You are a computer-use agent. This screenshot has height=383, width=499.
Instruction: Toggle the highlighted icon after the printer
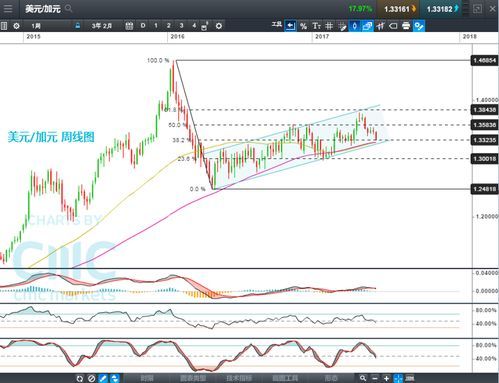pos(419,26)
